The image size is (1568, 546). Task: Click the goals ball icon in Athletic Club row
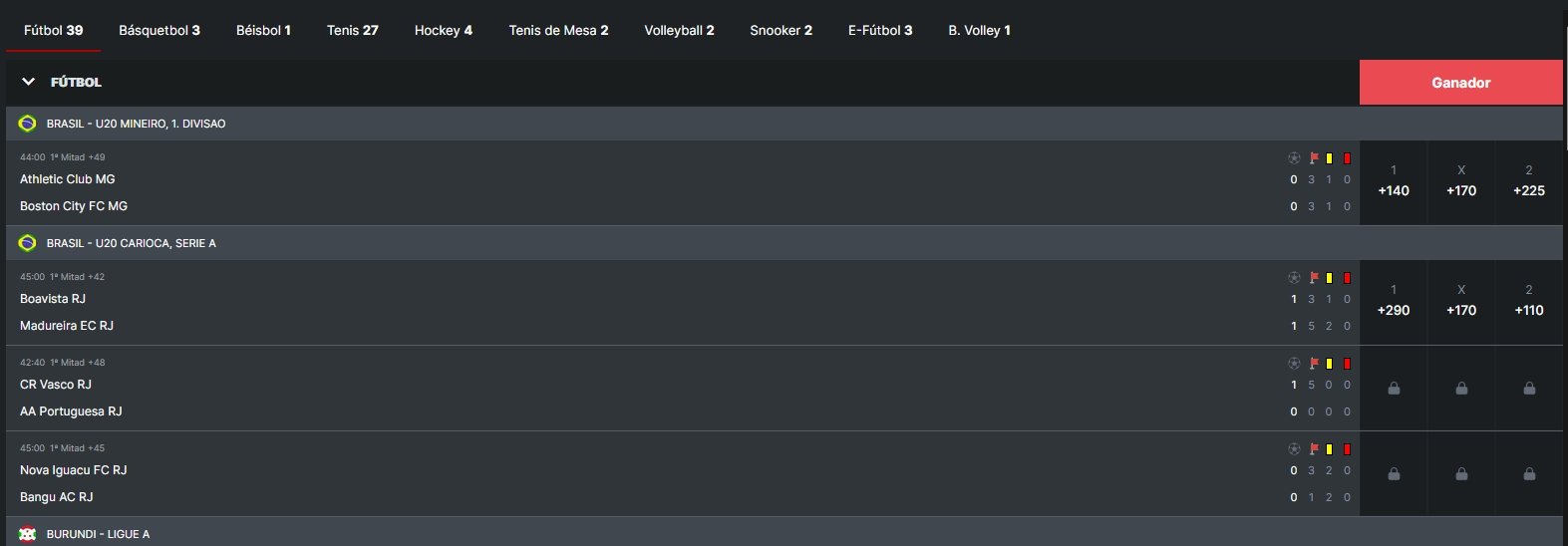point(1294,157)
